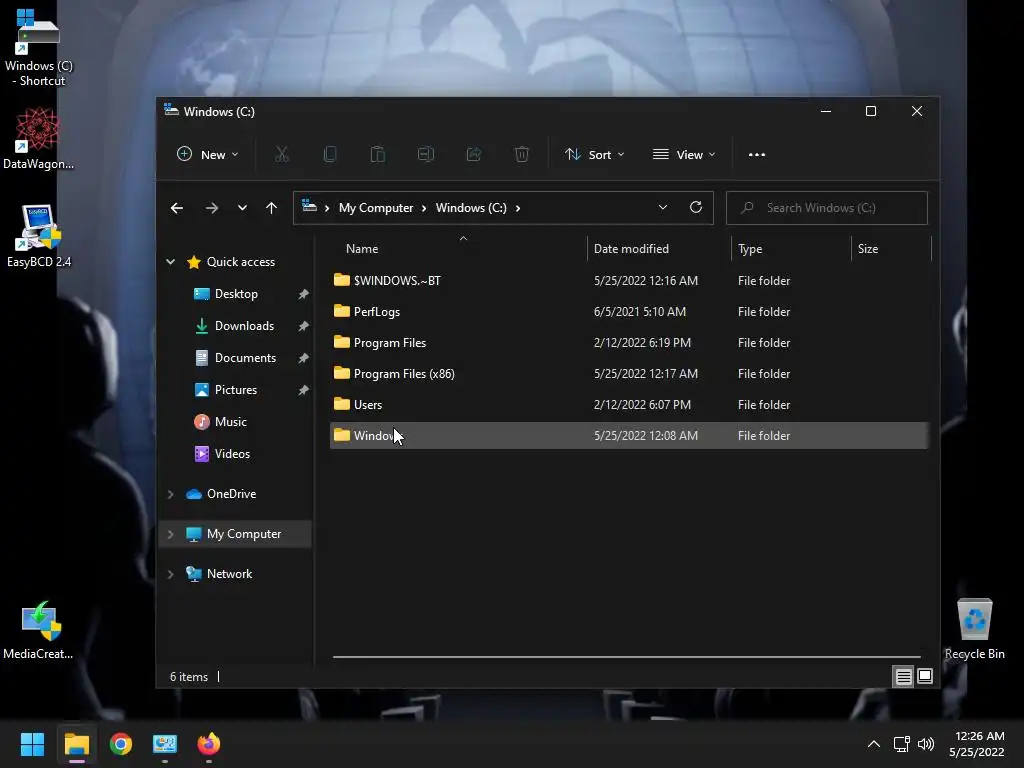Click the Rename icon in toolbar
The image size is (1024, 768).
pyautogui.click(x=426, y=155)
